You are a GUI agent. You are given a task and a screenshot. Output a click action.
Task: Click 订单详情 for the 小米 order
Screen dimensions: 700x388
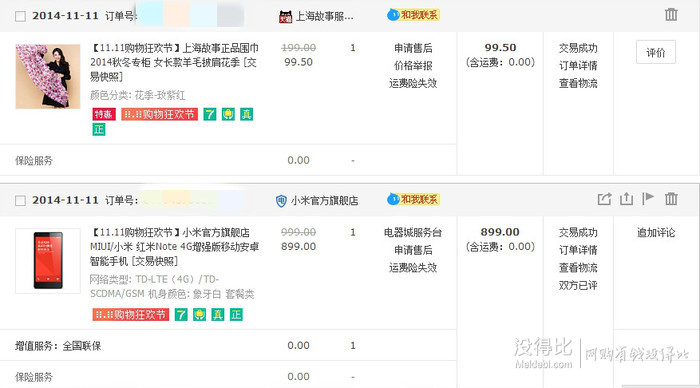tap(578, 250)
